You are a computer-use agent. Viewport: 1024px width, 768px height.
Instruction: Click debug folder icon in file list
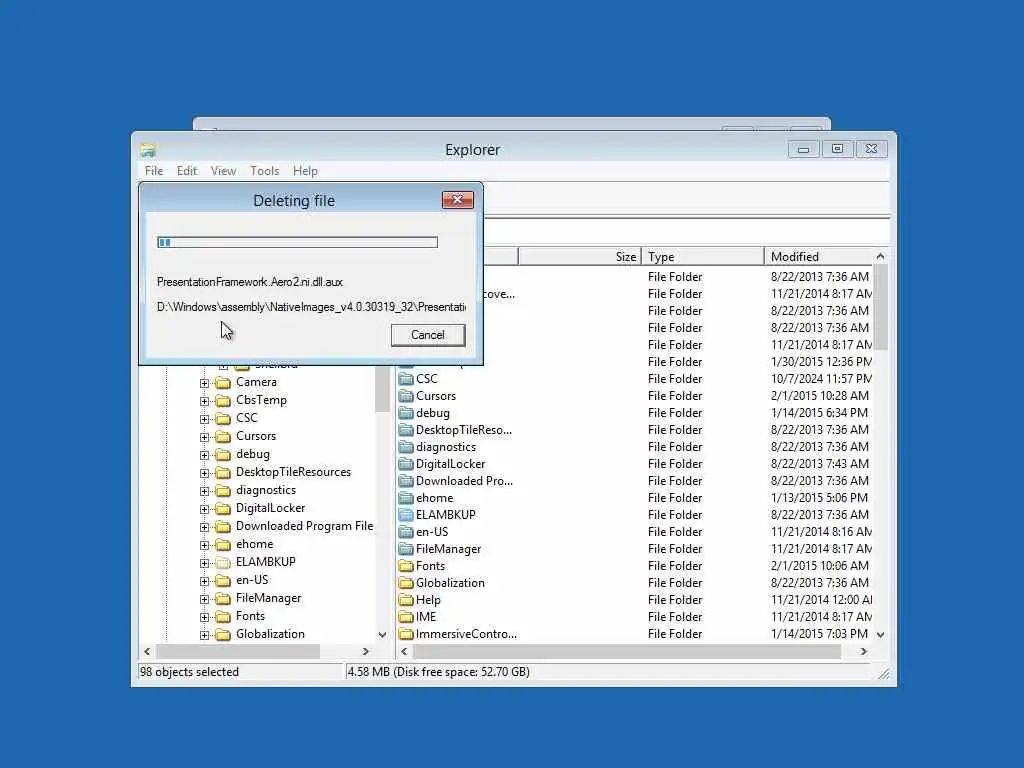click(406, 413)
